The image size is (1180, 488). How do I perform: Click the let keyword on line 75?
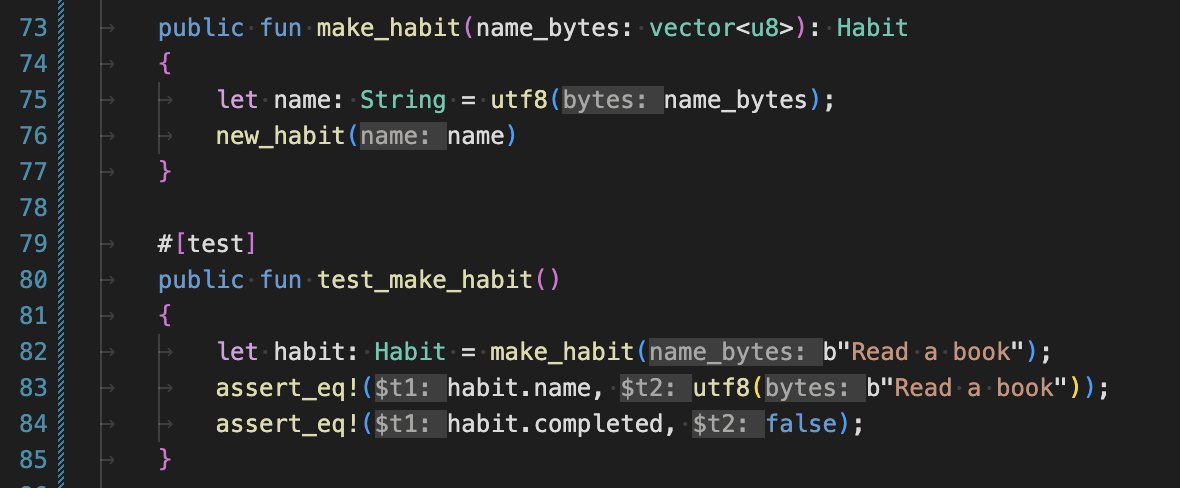tap(237, 100)
